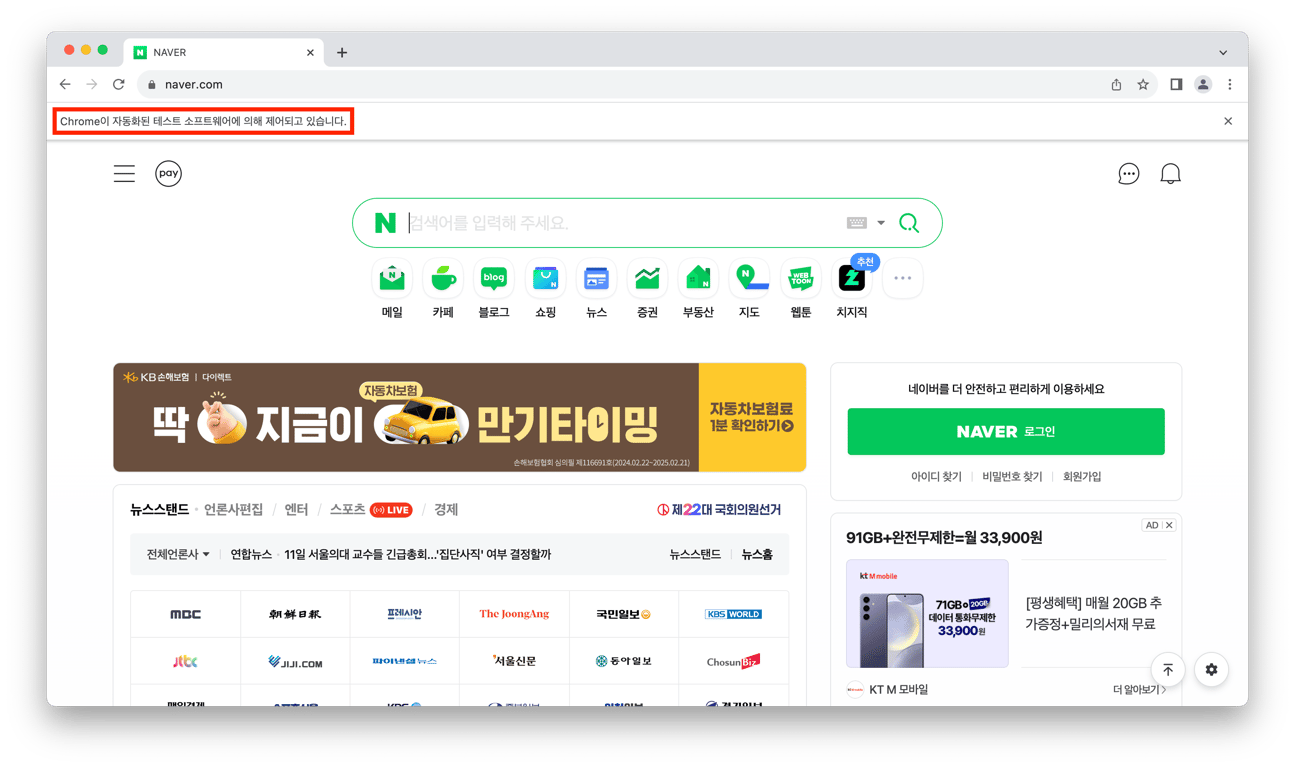Open the The JoongAng press logo
This screenshot has width=1295, height=768.
click(514, 614)
